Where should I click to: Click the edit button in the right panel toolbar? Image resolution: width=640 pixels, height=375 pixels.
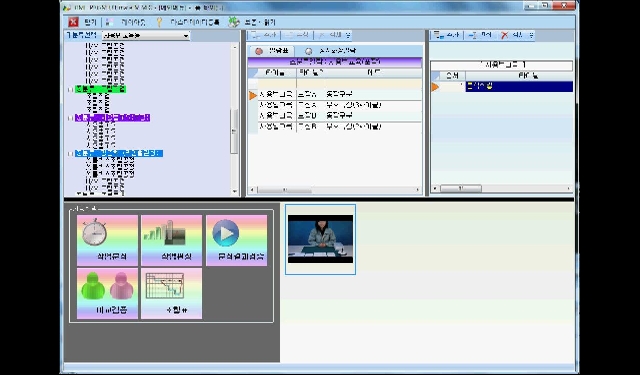[480, 35]
